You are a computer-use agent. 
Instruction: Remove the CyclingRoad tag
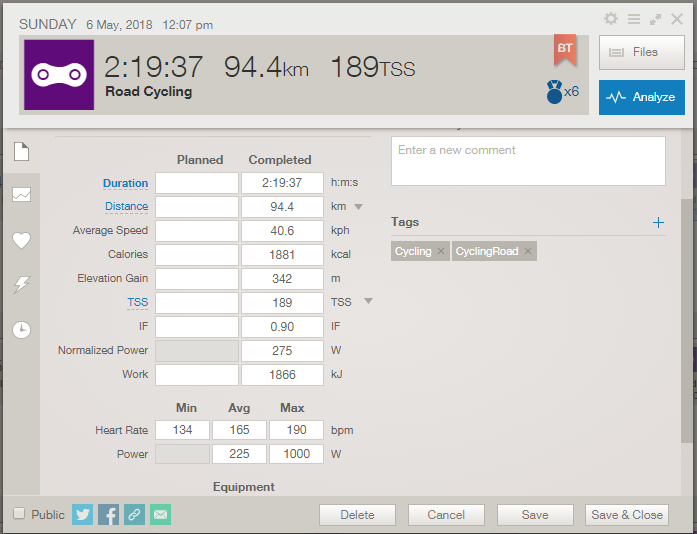tap(528, 251)
